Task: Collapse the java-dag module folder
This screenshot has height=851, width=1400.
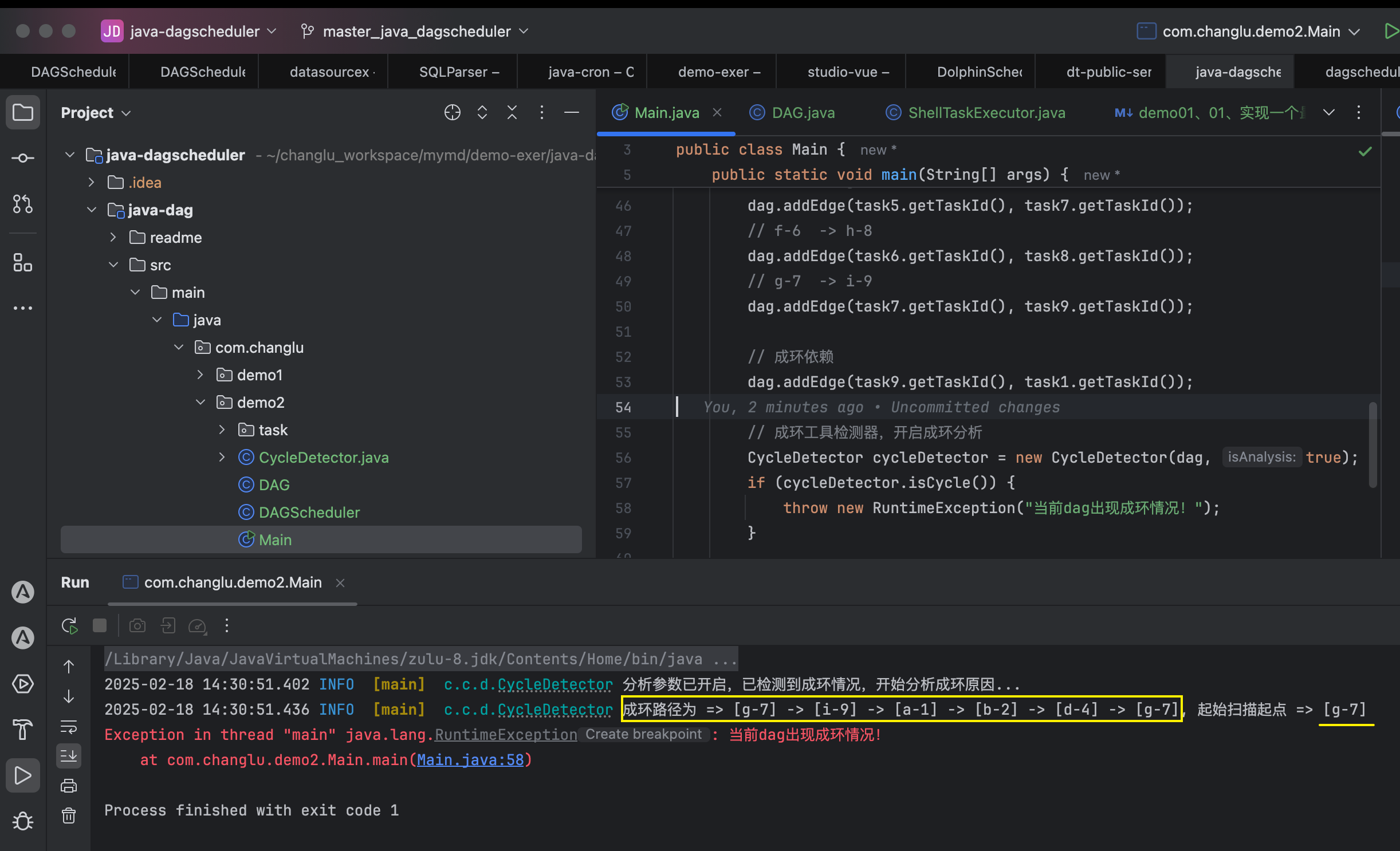Action: click(x=92, y=210)
